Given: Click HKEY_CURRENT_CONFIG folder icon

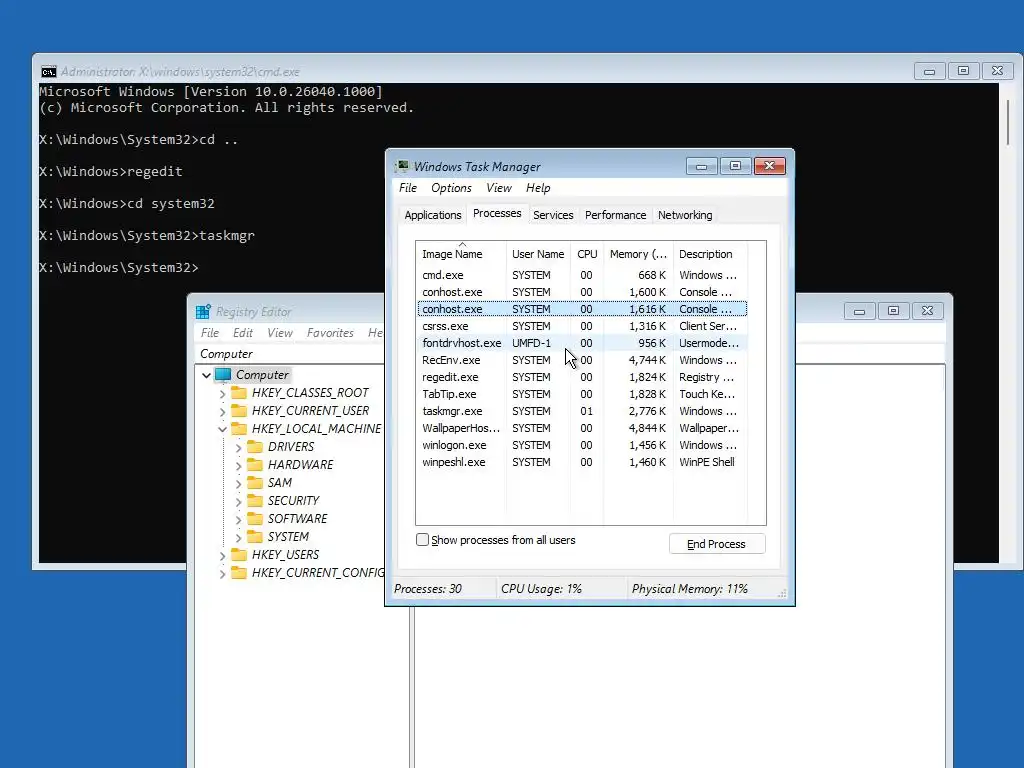Looking at the screenshot, I should [239, 573].
